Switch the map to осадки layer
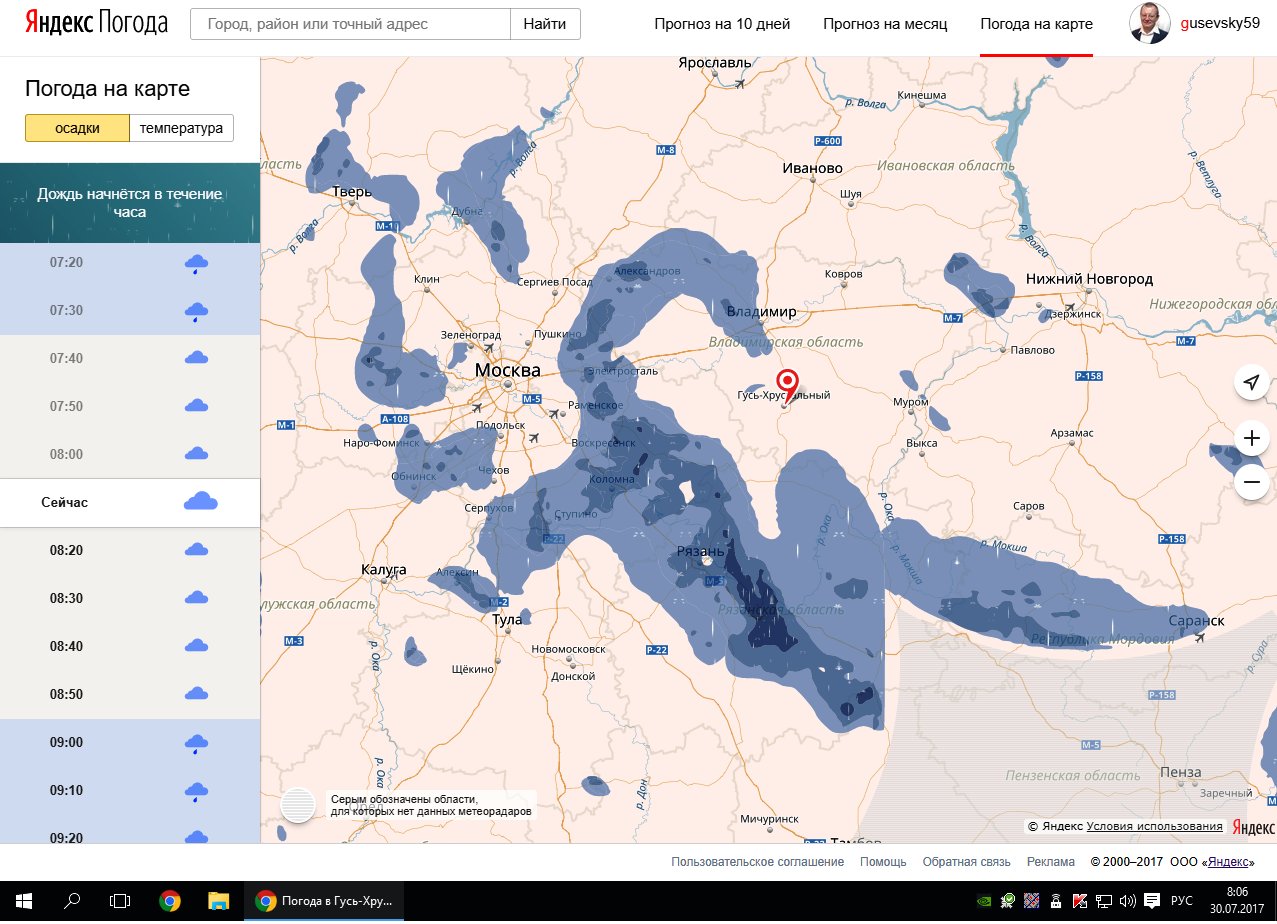Viewport: 1277px width, 924px height. (x=77, y=128)
